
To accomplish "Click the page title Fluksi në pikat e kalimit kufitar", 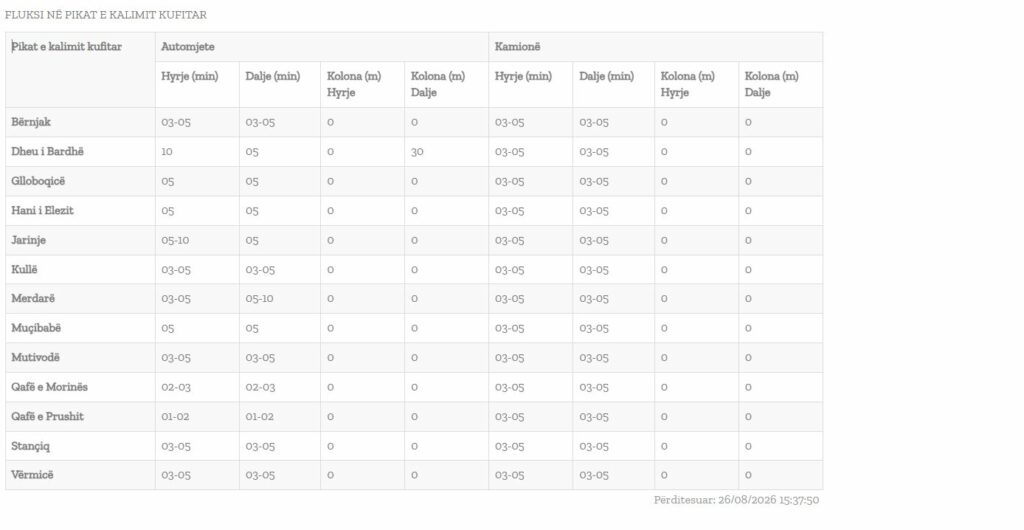I will [x=106, y=15].
